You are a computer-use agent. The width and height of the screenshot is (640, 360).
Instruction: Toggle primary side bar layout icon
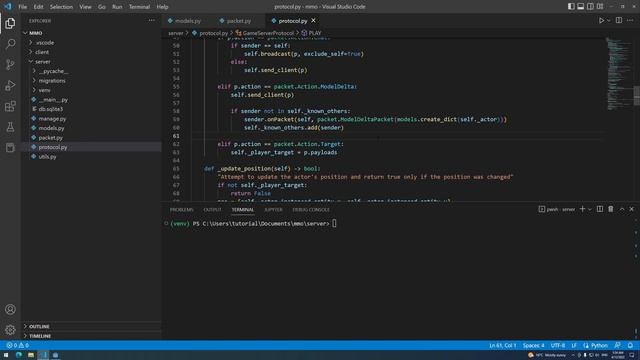pyautogui.click(x=571, y=7)
